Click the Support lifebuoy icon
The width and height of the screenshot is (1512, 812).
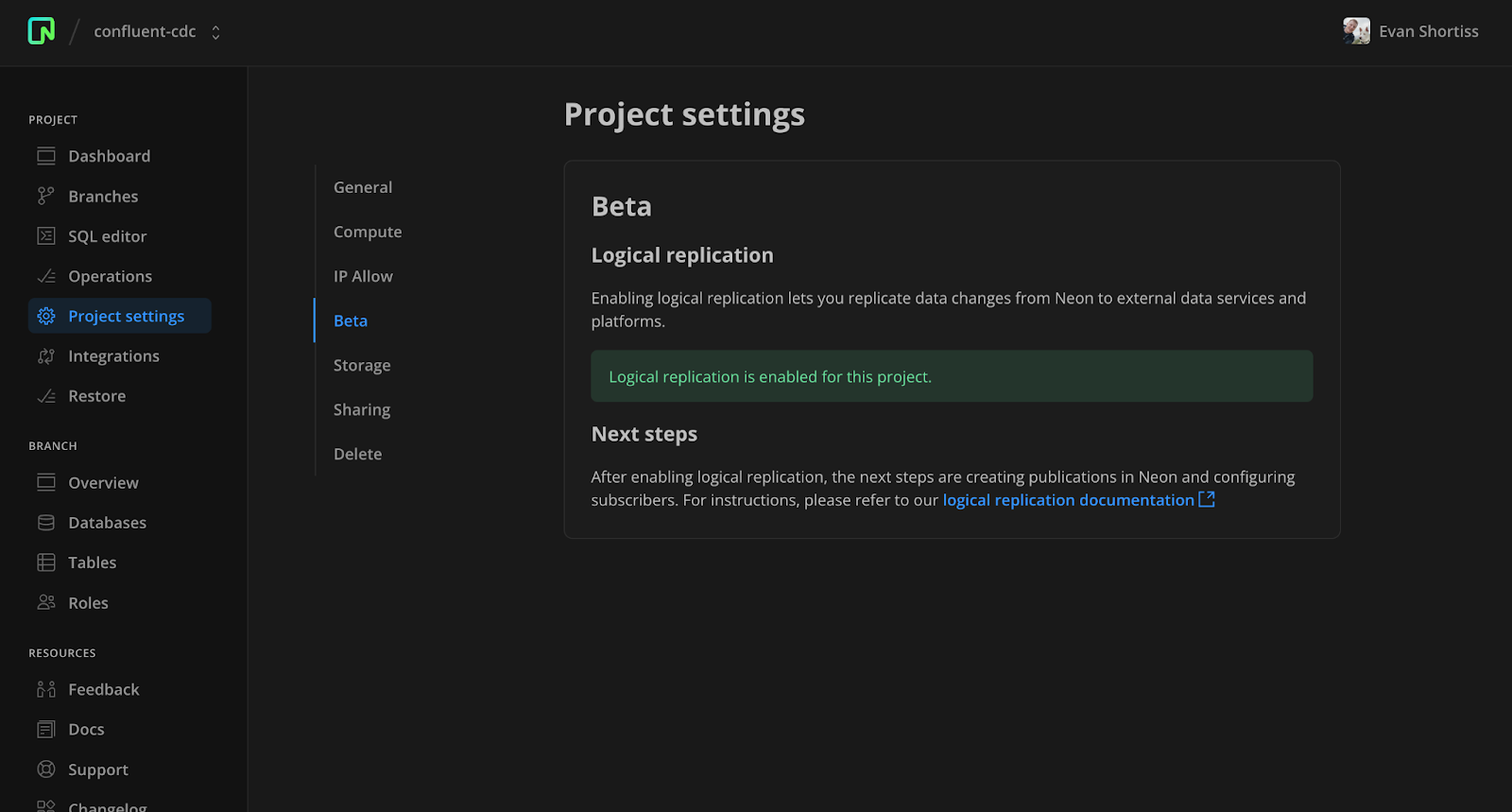[46, 769]
